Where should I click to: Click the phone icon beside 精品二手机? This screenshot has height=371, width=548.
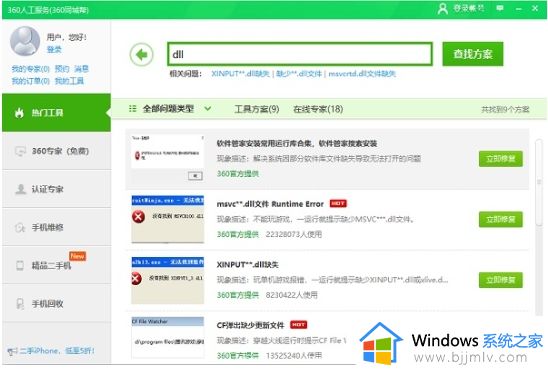click(20, 265)
